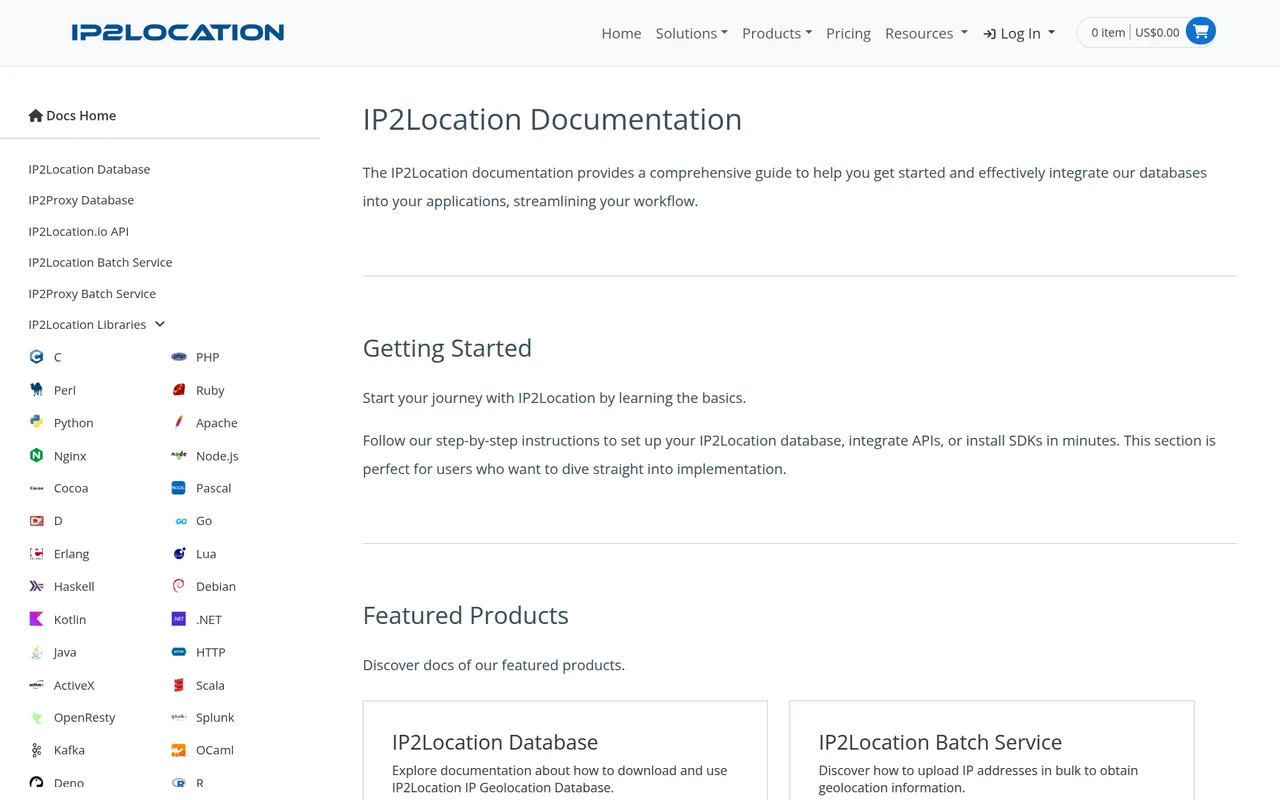Click the Node.js library text link

[217, 456]
